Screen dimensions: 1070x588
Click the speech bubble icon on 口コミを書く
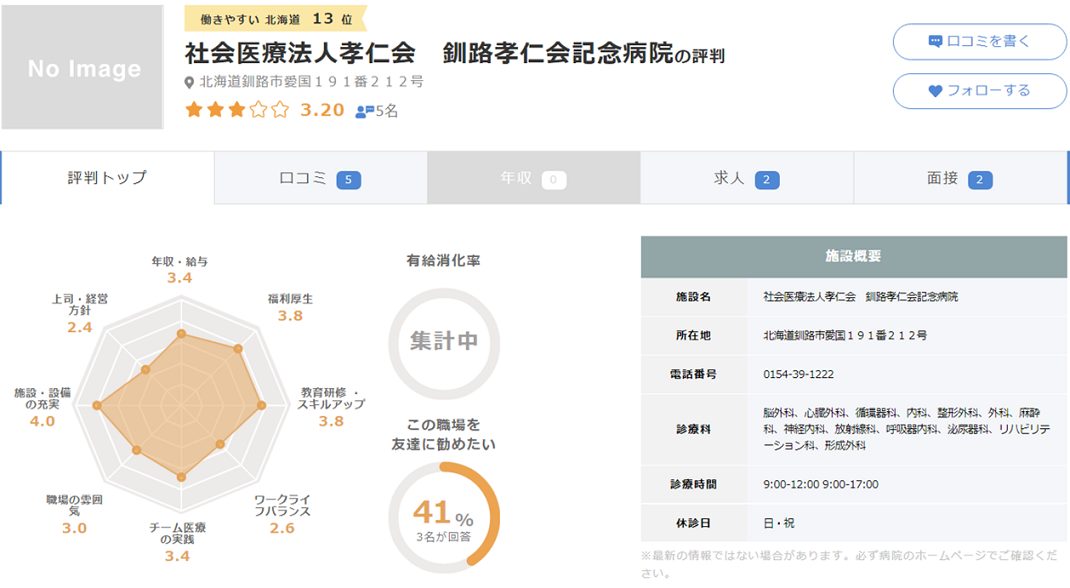(x=936, y=42)
